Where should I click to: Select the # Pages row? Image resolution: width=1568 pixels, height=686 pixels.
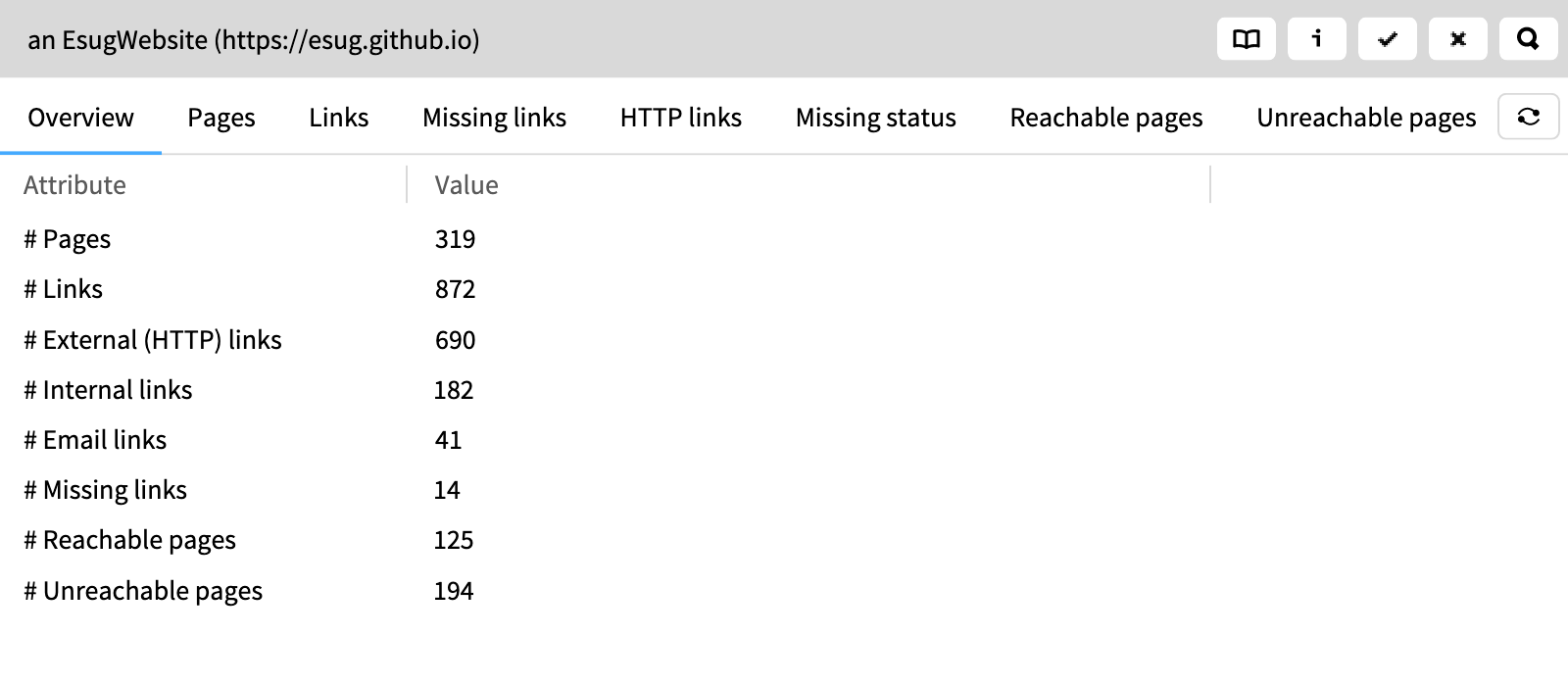[x=784, y=239]
